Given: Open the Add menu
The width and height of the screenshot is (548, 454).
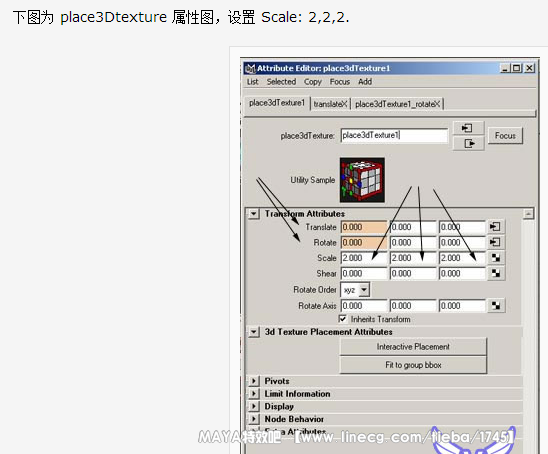Looking at the screenshot, I should tap(365, 82).
